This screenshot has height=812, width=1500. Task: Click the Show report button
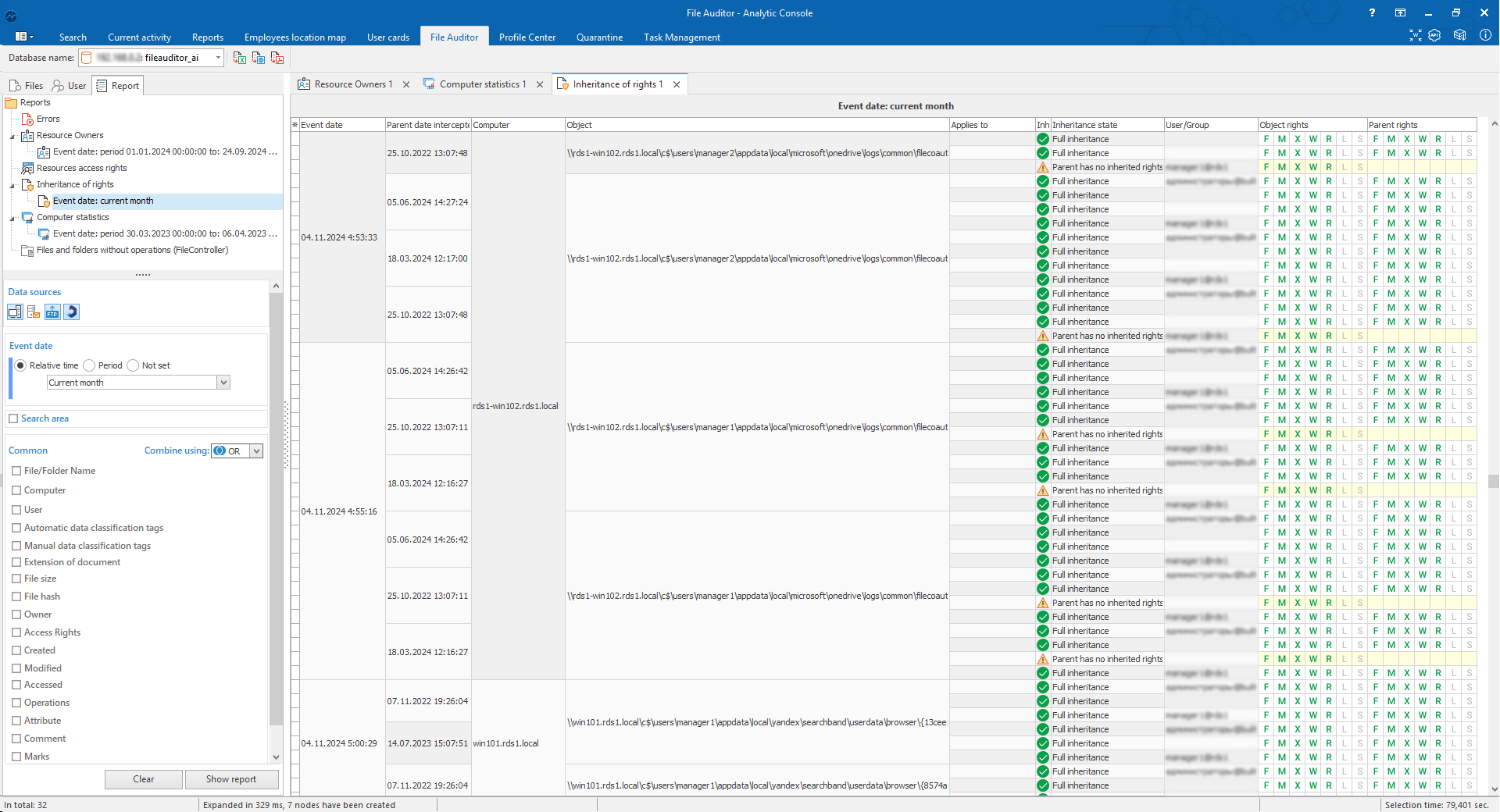click(x=230, y=779)
